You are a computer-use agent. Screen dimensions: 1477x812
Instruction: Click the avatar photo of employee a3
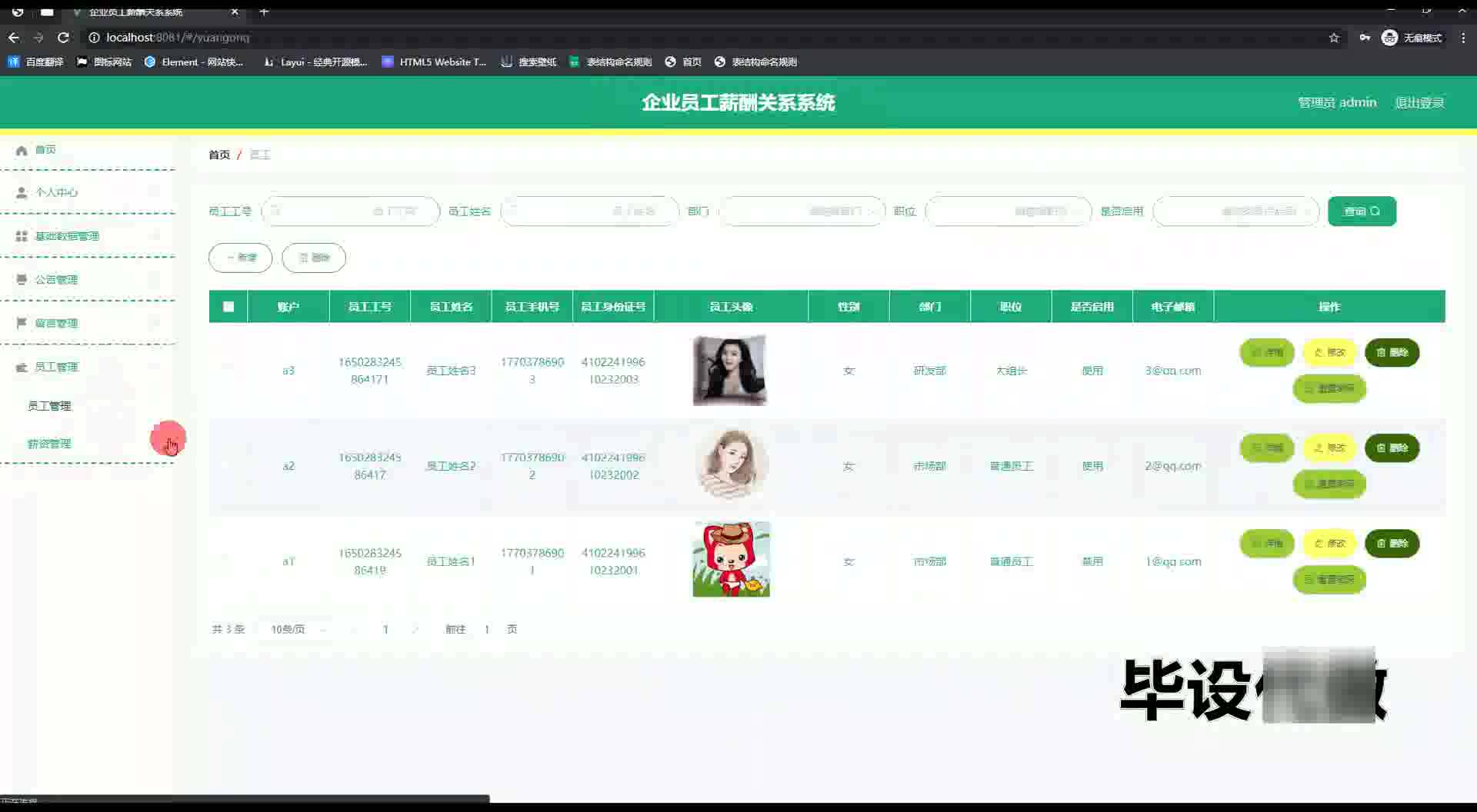730,371
